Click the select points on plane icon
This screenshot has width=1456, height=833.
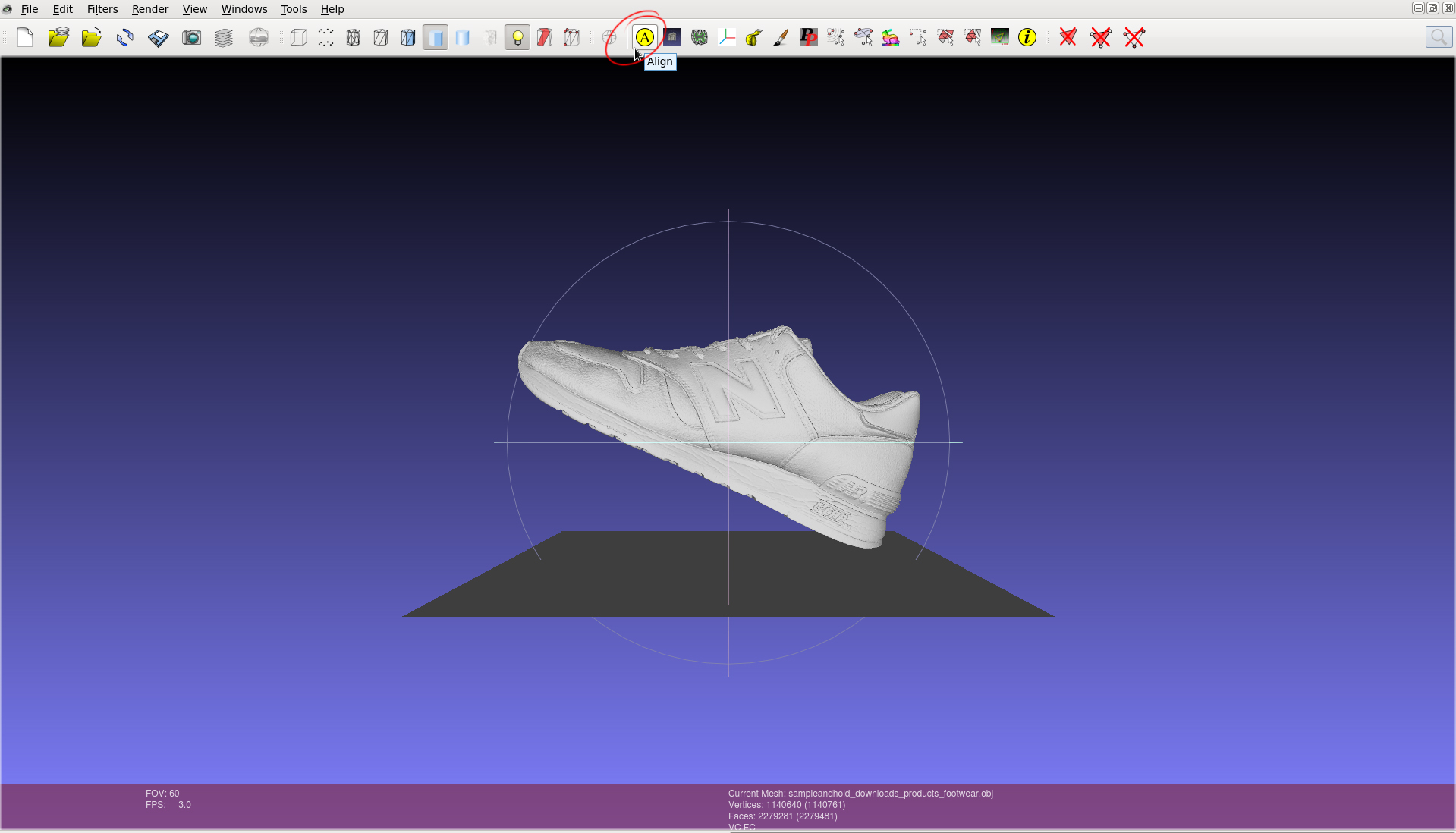863,37
